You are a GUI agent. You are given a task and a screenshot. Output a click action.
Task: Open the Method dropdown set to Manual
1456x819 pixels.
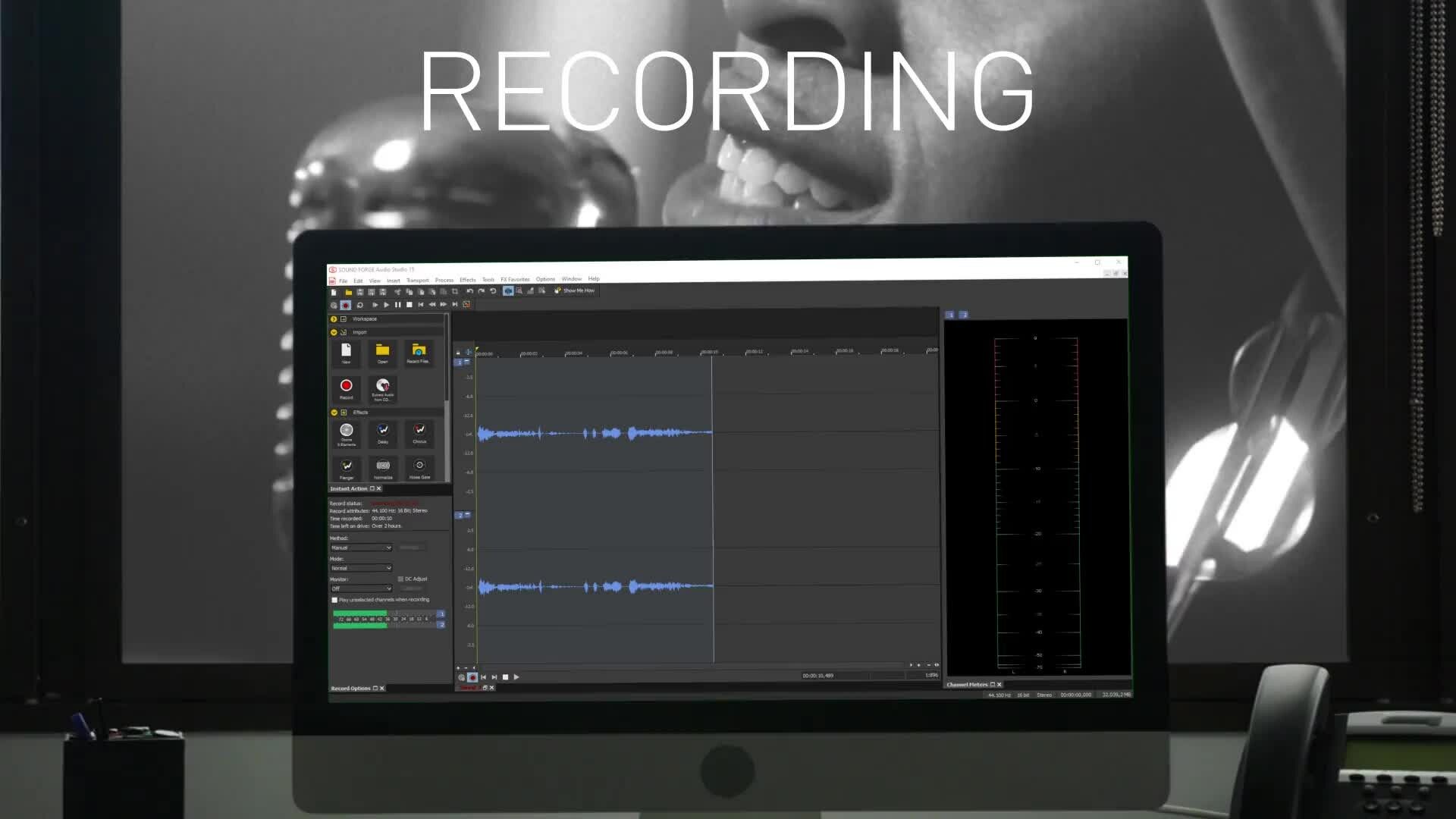[x=361, y=548]
